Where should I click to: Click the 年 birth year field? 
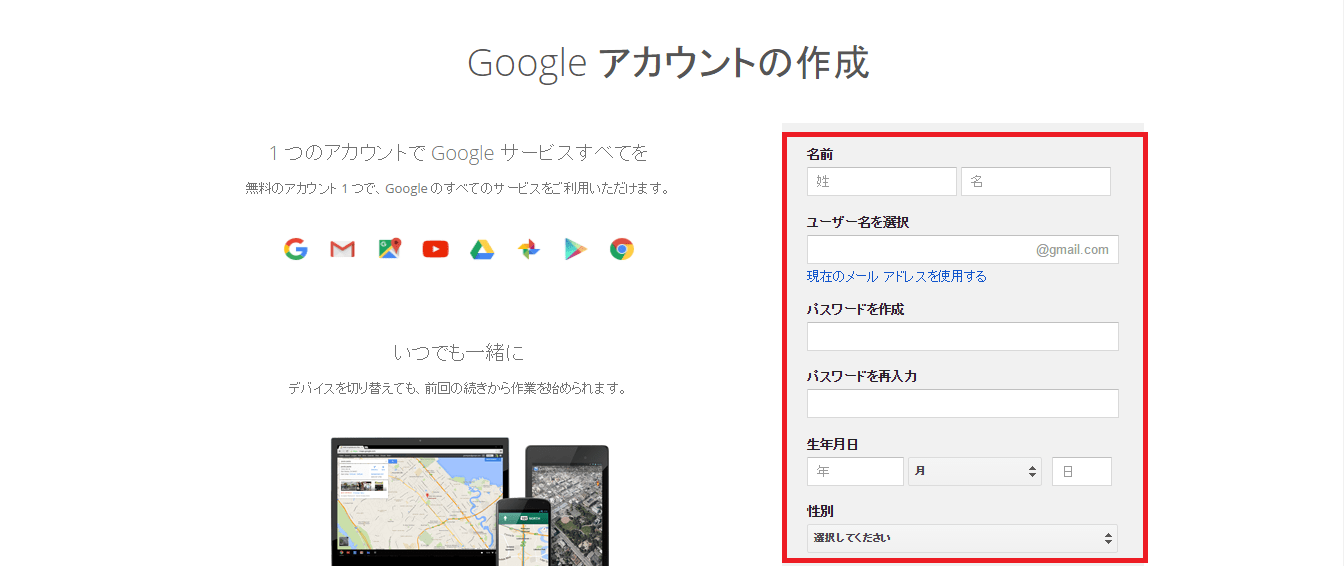tap(855, 471)
